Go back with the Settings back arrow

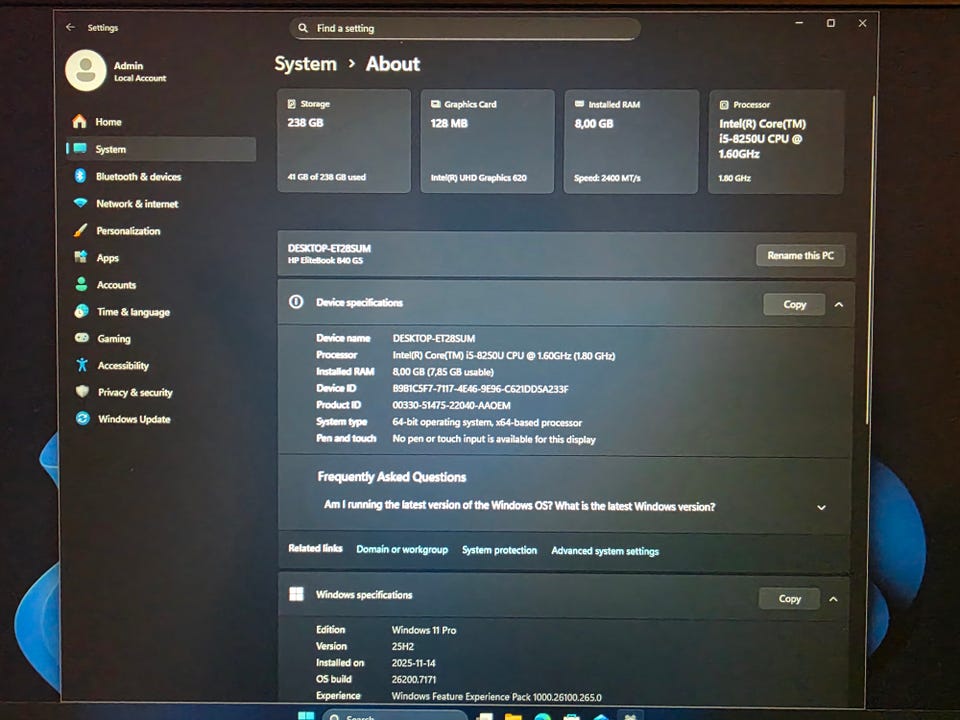(70, 27)
